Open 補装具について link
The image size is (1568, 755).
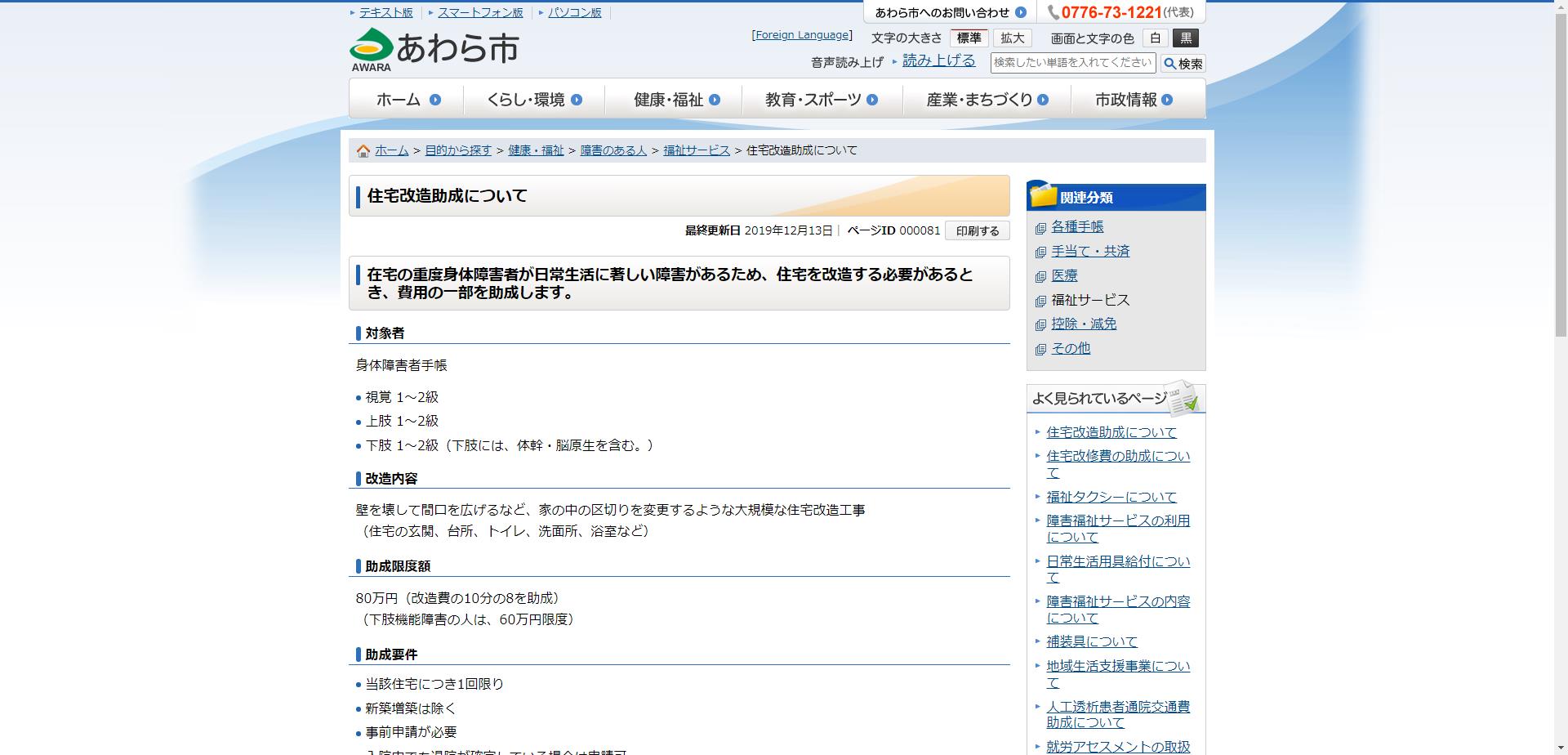pyautogui.click(x=1092, y=642)
